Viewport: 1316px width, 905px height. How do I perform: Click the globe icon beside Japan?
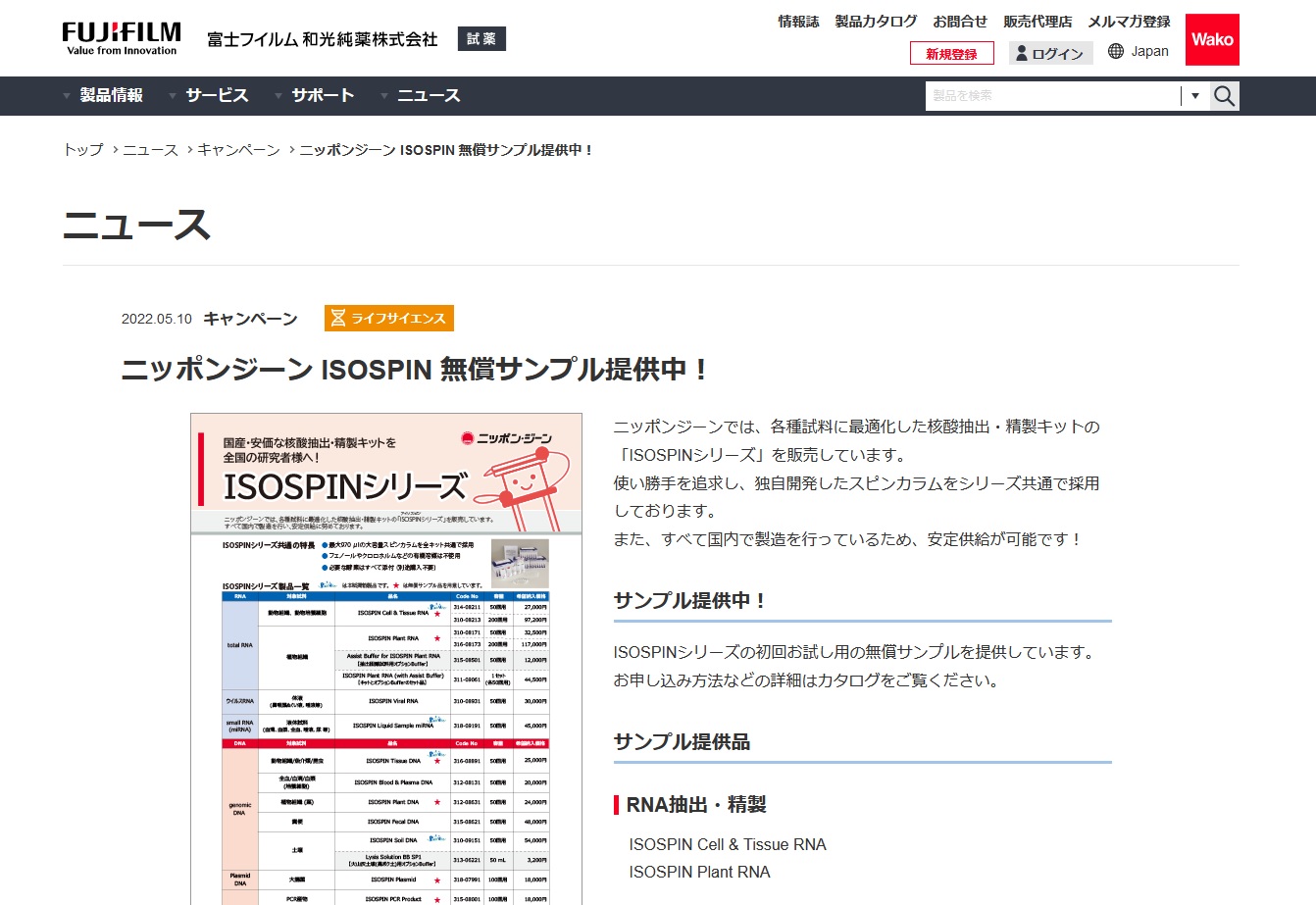(x=1116, y=51)
